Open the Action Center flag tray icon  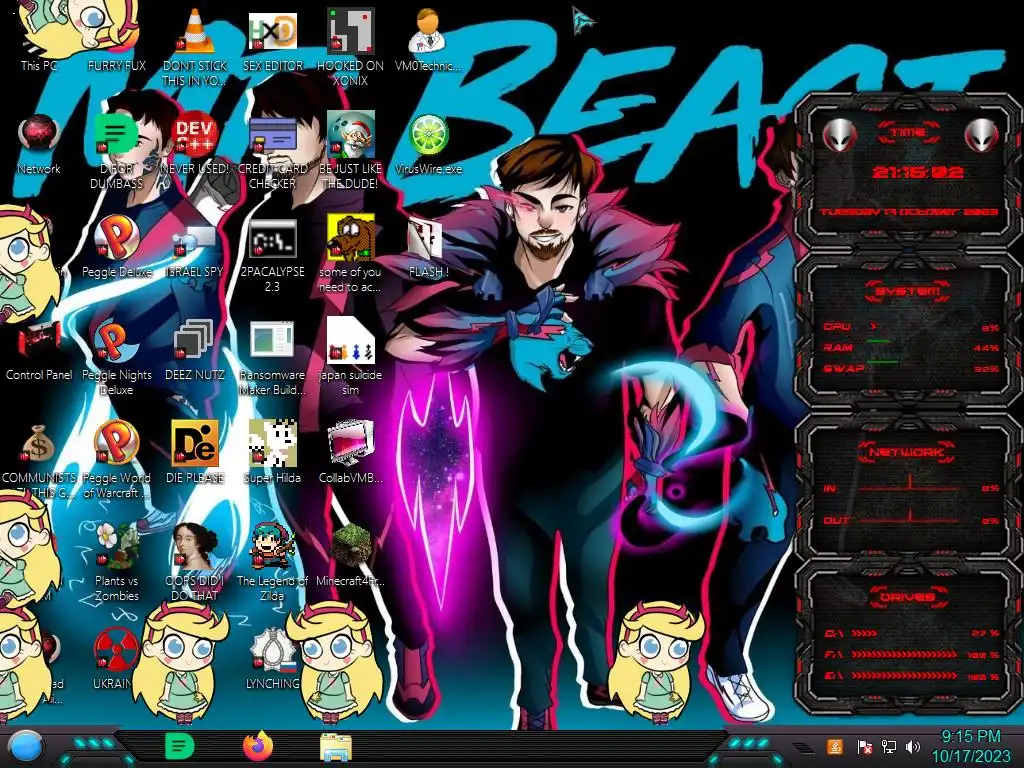865,747
